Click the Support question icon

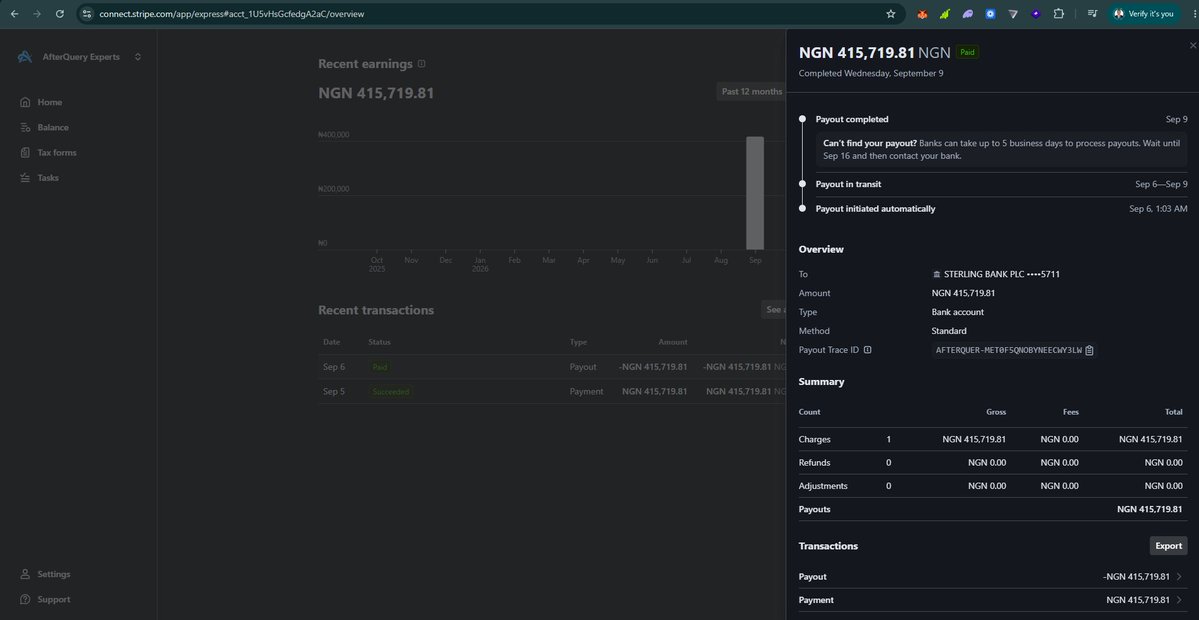(x=25, y=599)
